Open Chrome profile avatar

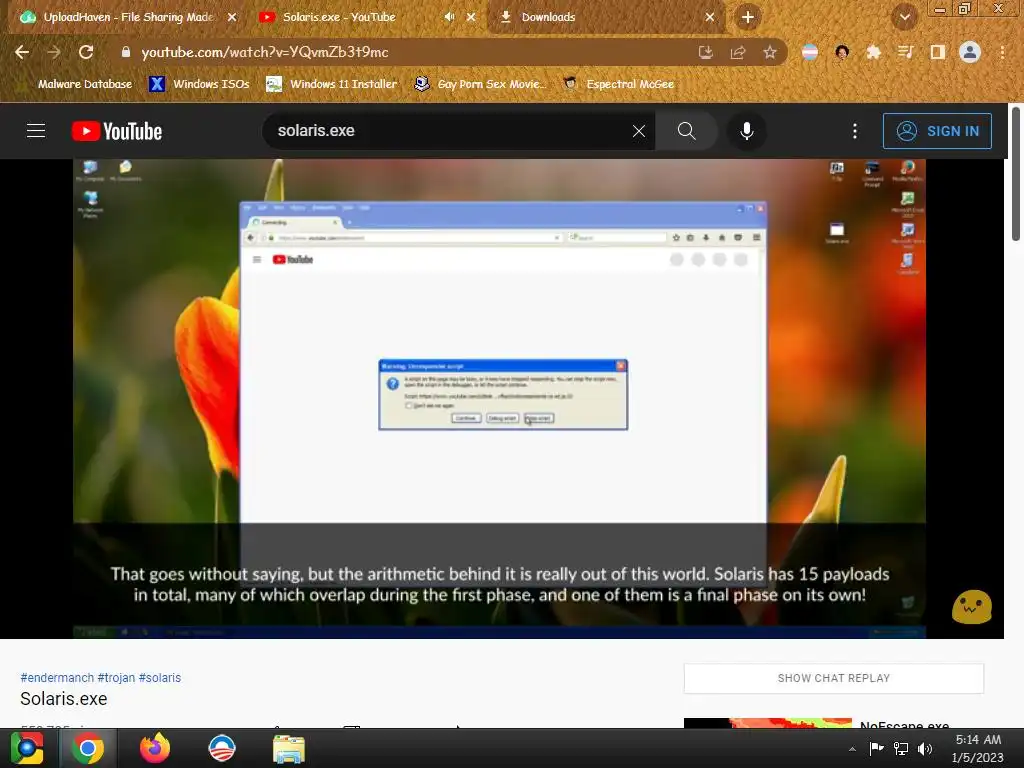point(970,52)
